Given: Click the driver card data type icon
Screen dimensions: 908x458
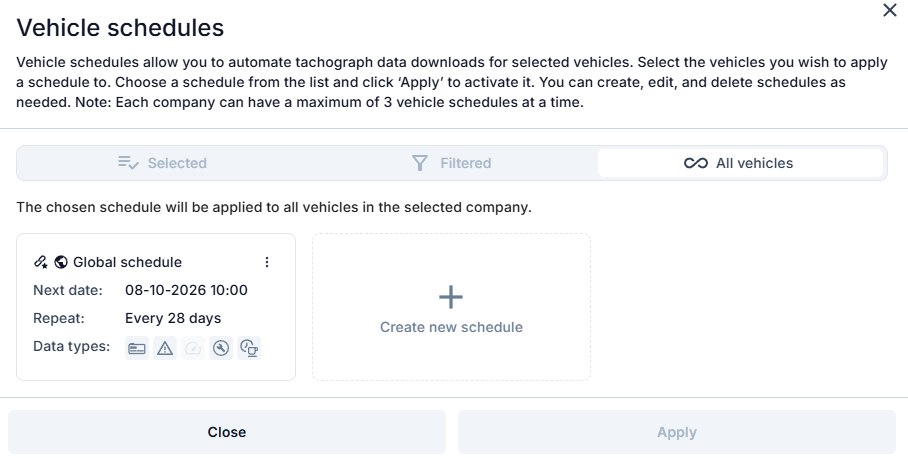Looking at the screenshot, I should click(137, 348).
